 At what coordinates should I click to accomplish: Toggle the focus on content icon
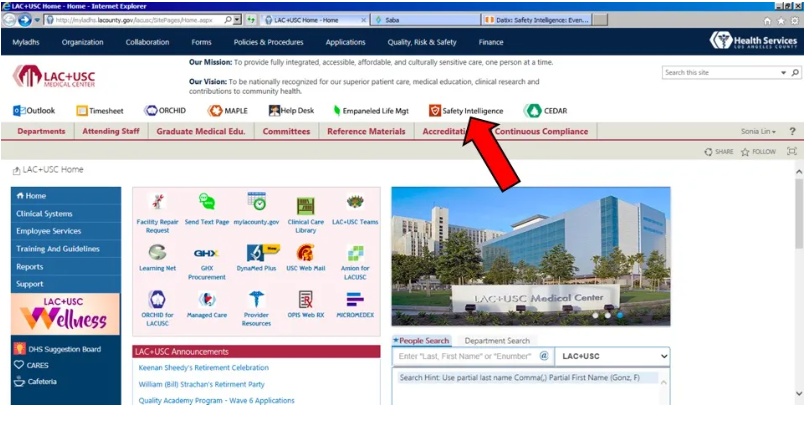tap(792, 151)
